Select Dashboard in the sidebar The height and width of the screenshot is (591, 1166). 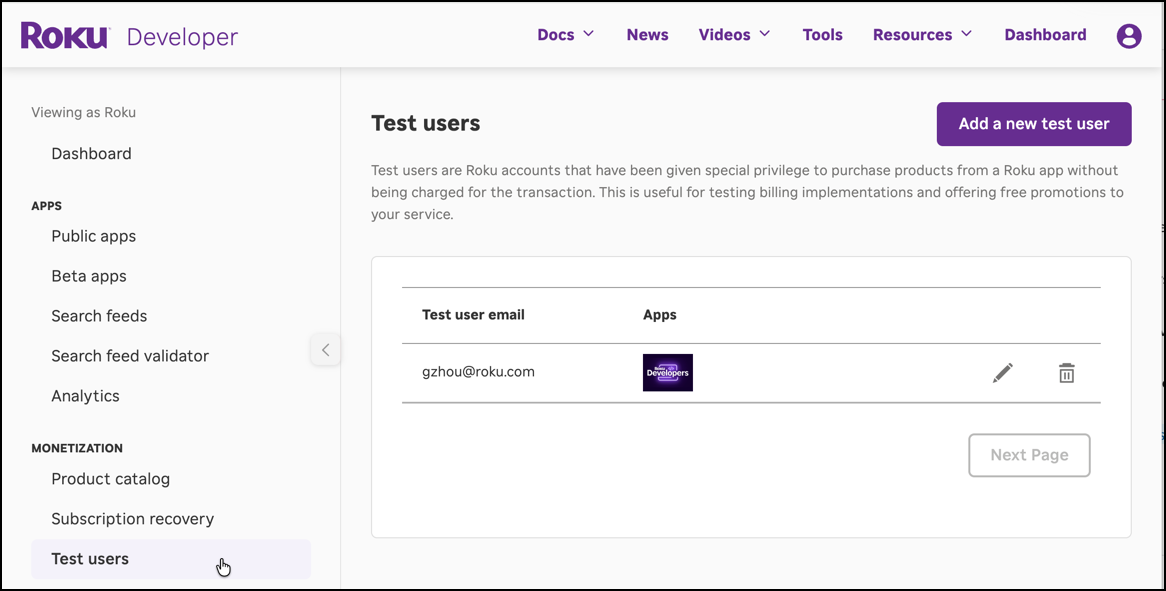coord(91,154)
